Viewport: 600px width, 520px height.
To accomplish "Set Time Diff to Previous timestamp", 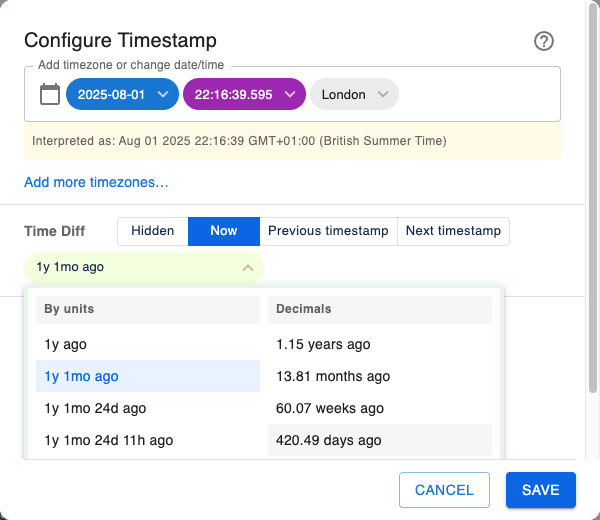I will point(328,231).
